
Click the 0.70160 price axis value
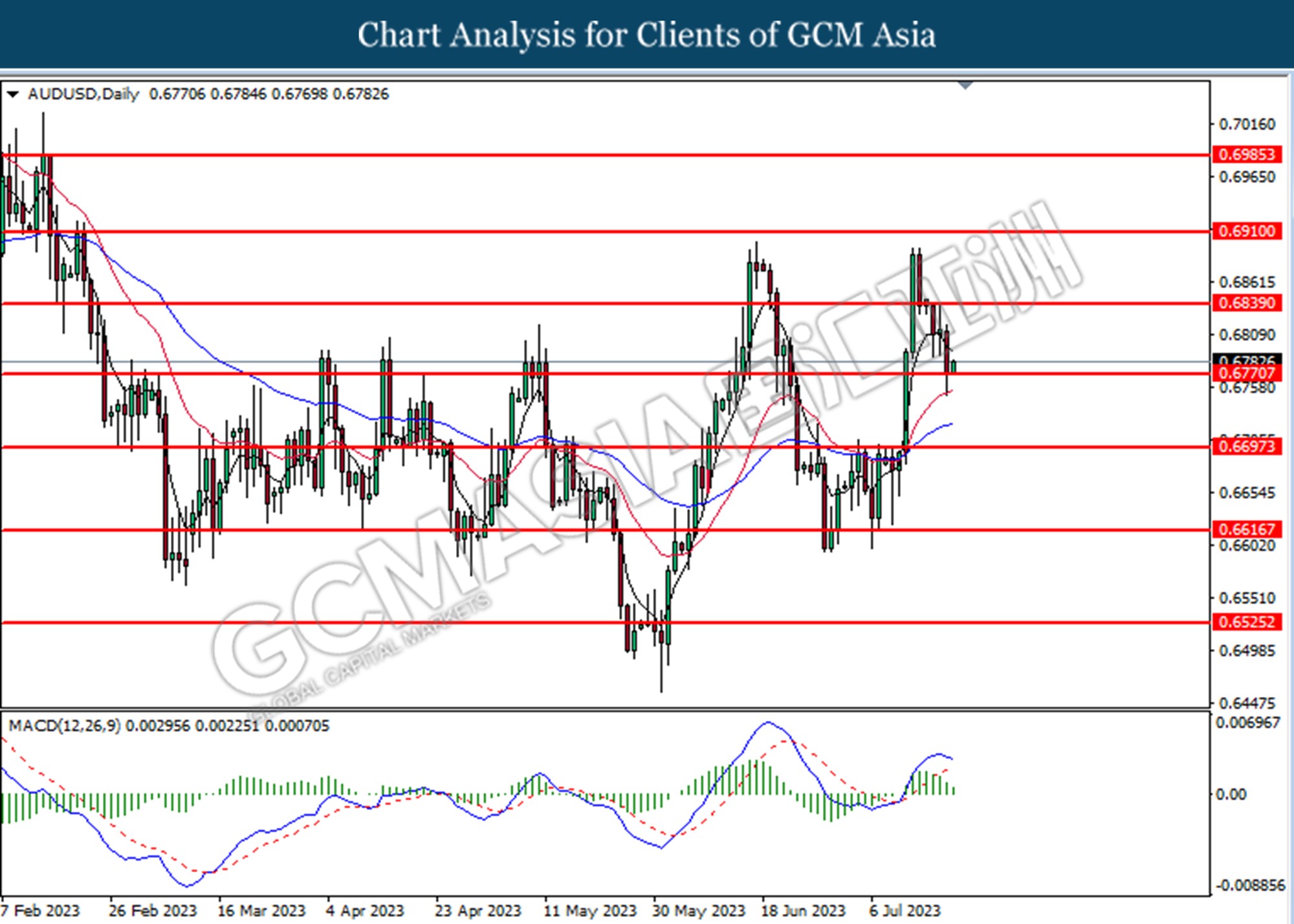(1247, 124)
